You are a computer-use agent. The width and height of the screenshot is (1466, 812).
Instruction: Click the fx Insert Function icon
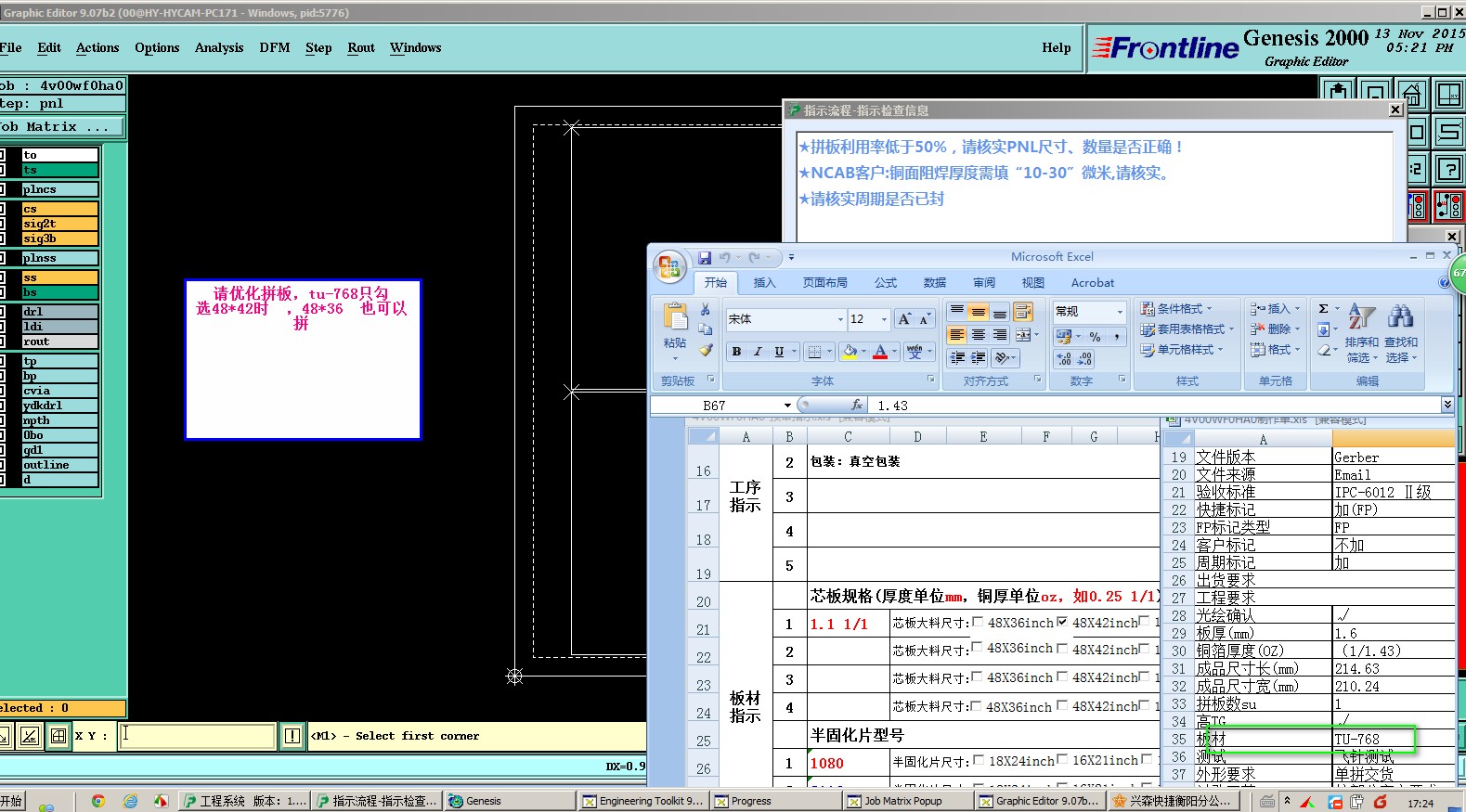point(857,405)
